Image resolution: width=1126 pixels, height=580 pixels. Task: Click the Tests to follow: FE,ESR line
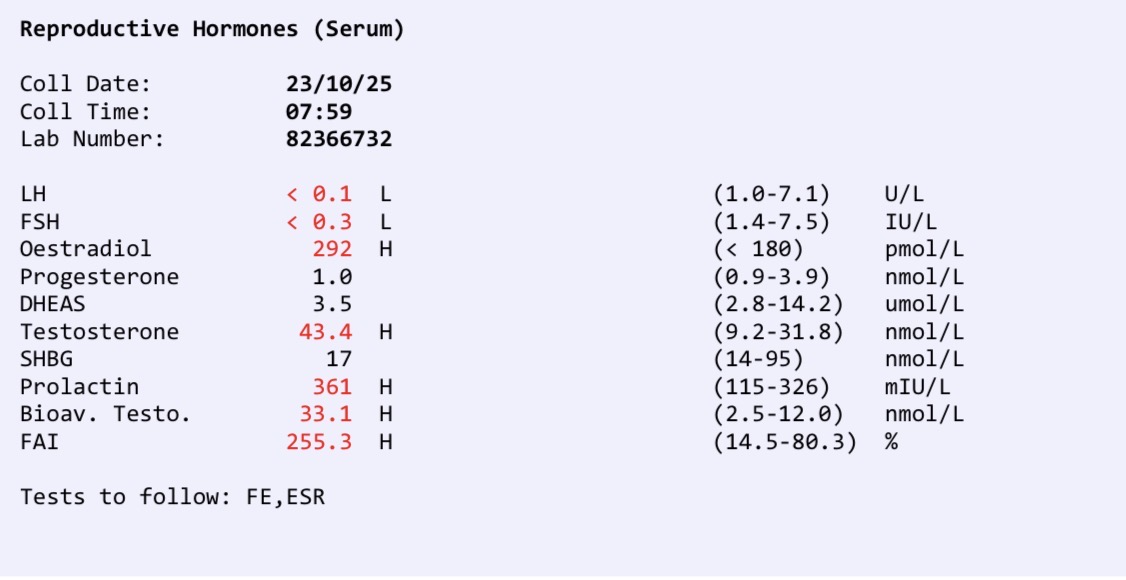pos(172,496)
